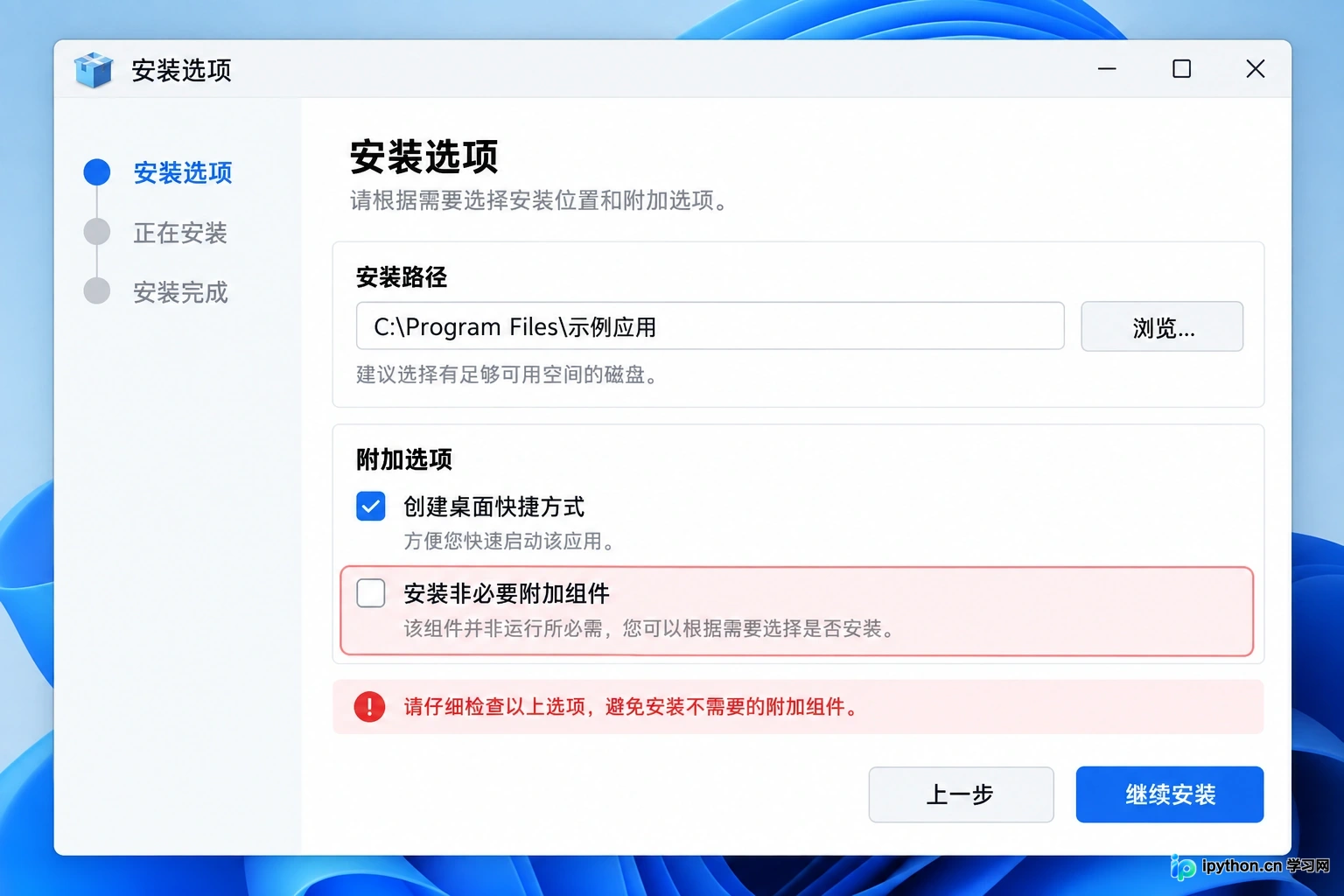Uncheck 创建桌面快捷方式 checkbox

point(371,506)
